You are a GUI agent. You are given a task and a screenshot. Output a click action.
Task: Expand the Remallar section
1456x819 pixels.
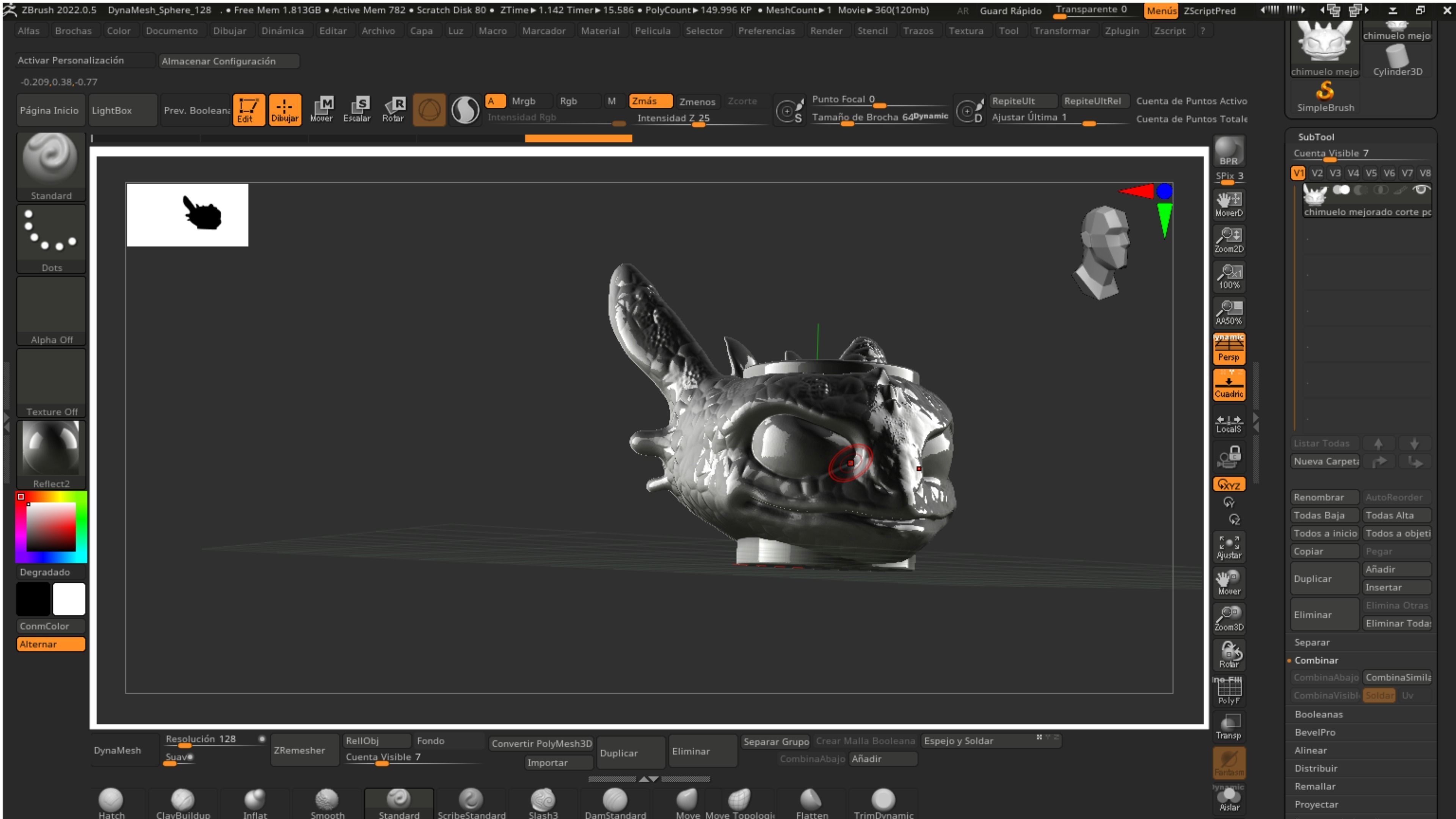click(1315, 786)
